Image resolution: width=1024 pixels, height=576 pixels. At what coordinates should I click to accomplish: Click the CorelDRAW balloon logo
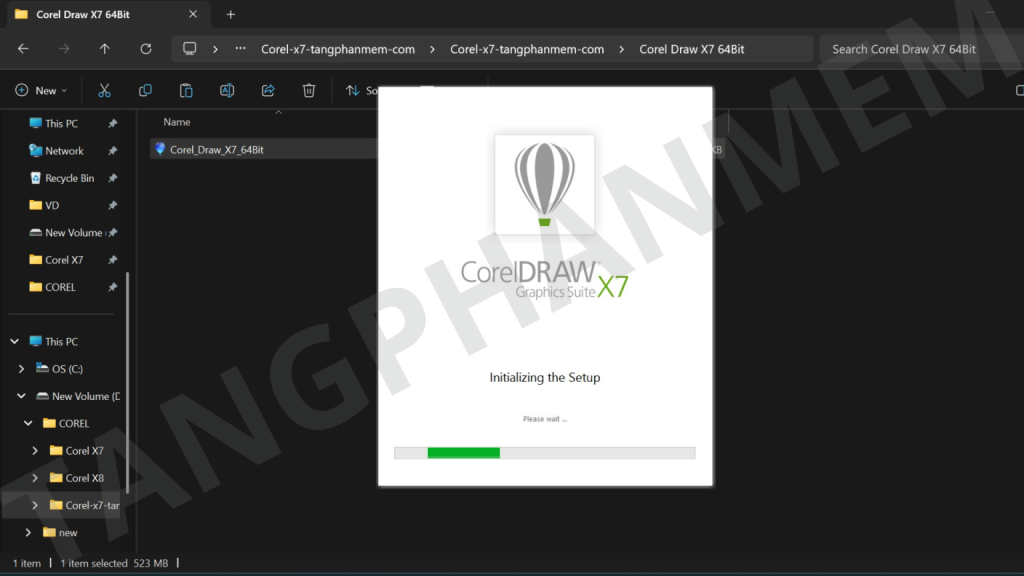544,184
